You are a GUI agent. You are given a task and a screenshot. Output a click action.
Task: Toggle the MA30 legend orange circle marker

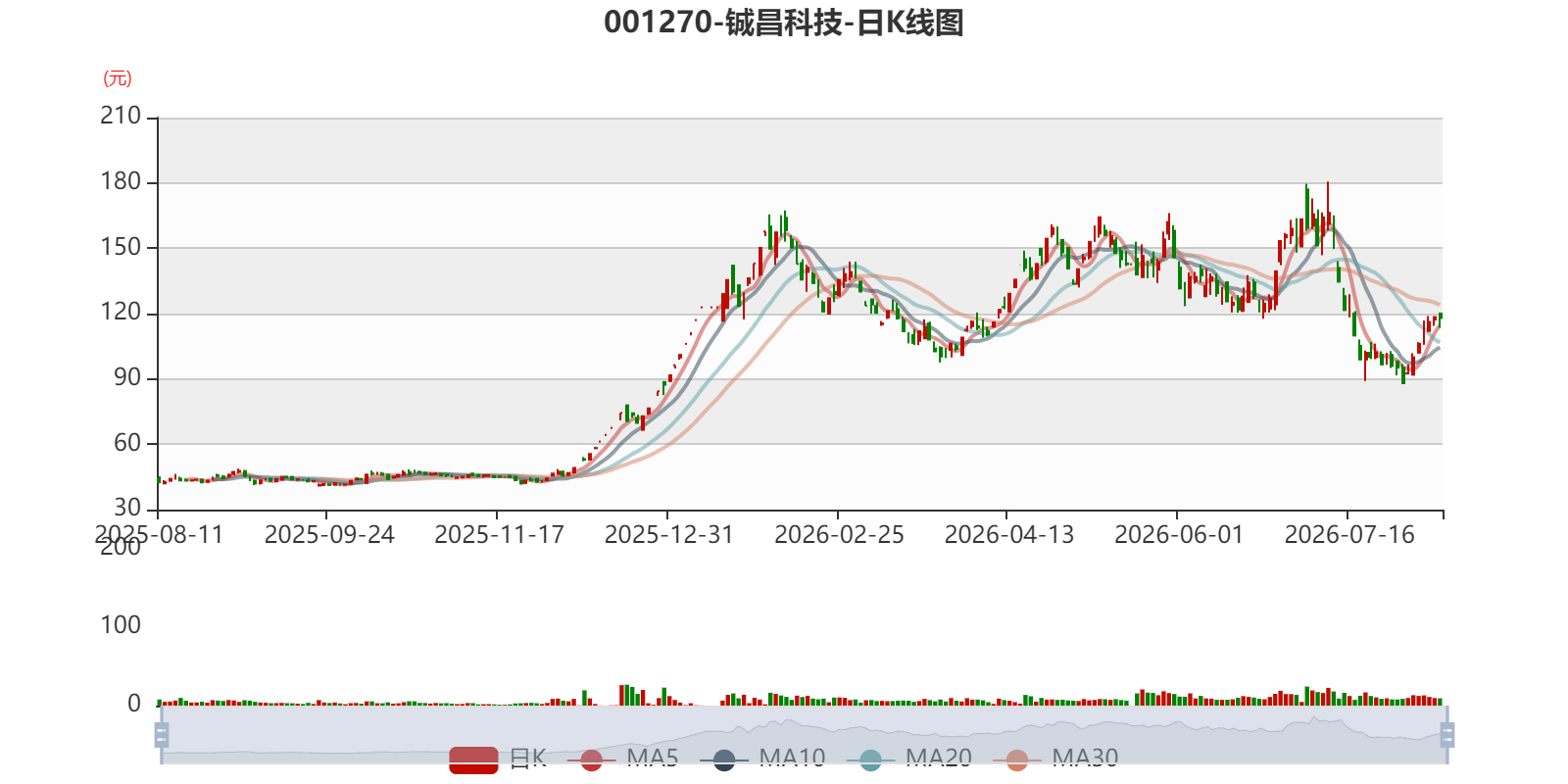pos(1017,759)
